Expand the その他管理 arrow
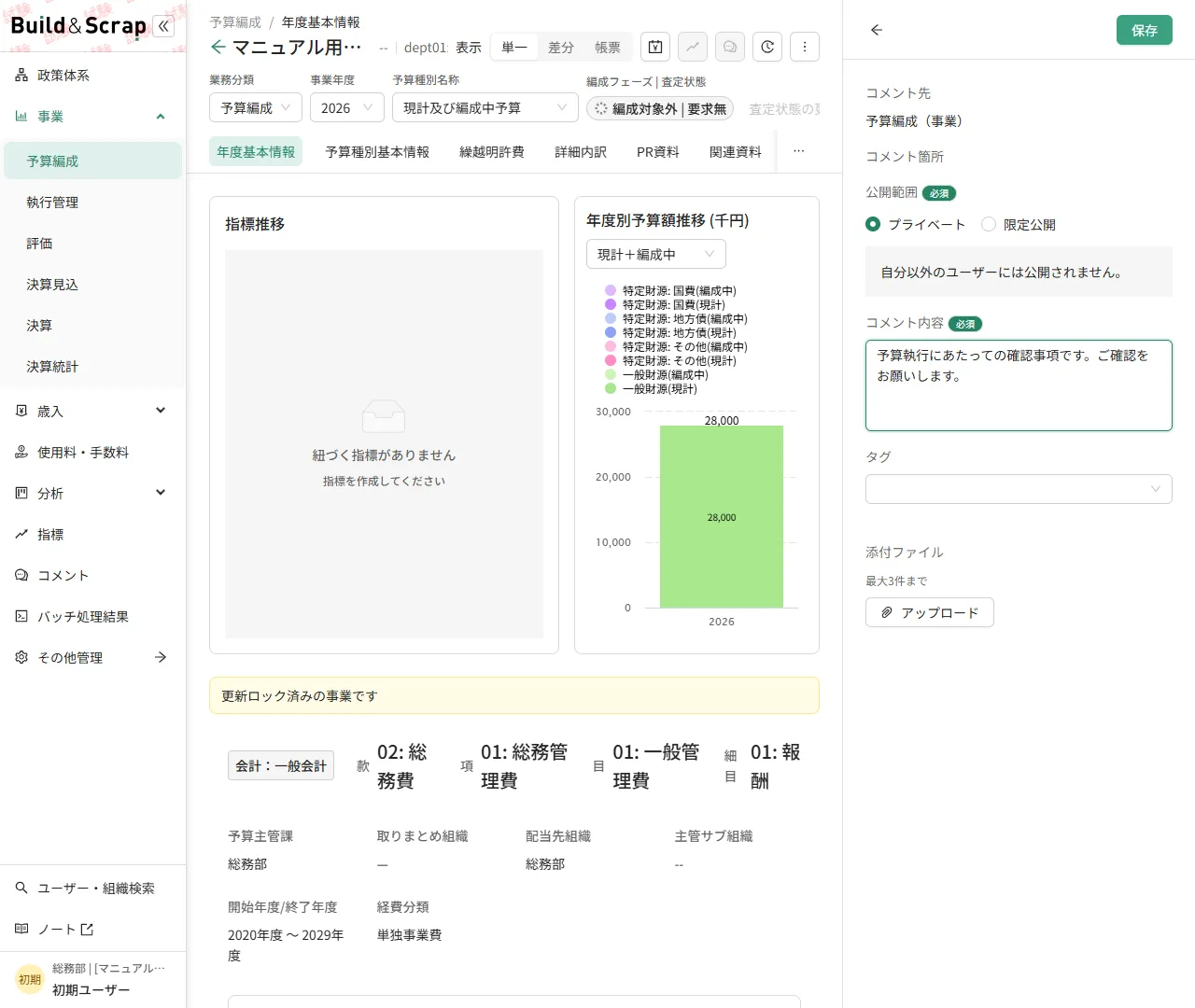Screen dimensions: 1195x1008 tap(161, 658)
